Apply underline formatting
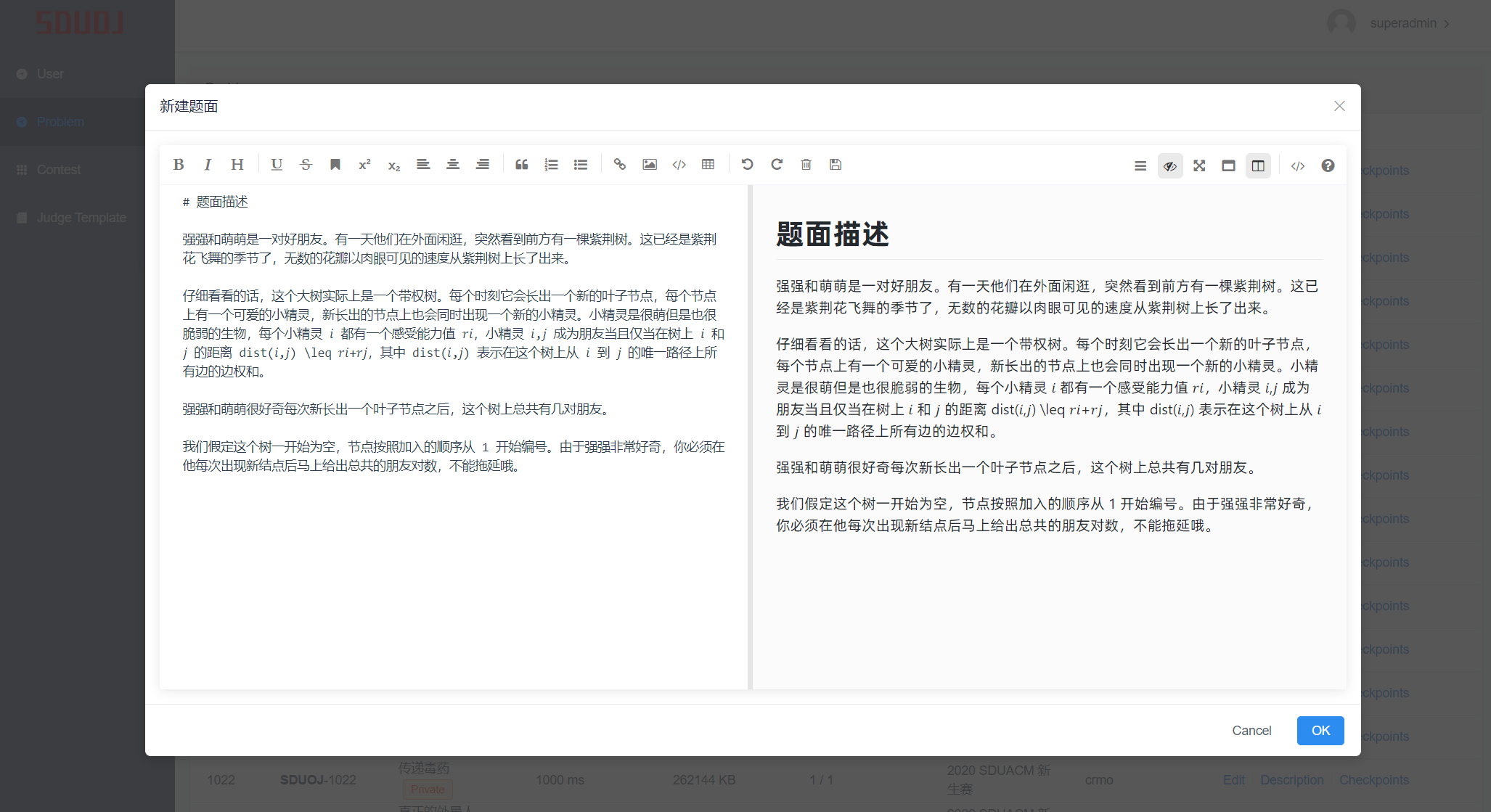 pos(277,165)
